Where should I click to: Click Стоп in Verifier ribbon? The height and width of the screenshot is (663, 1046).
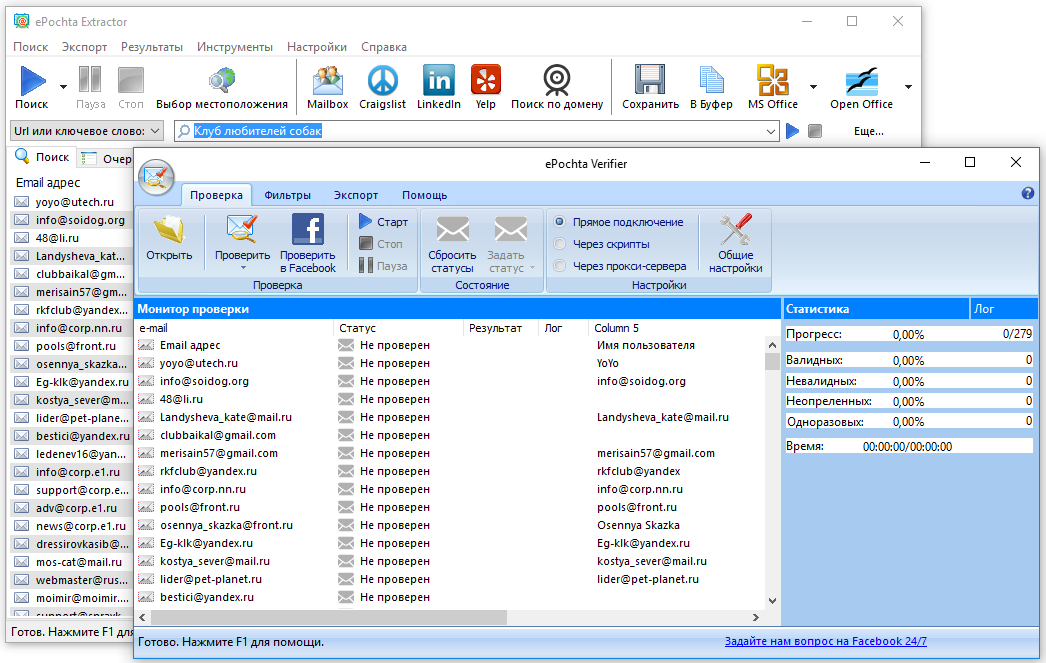click(381, 243)
